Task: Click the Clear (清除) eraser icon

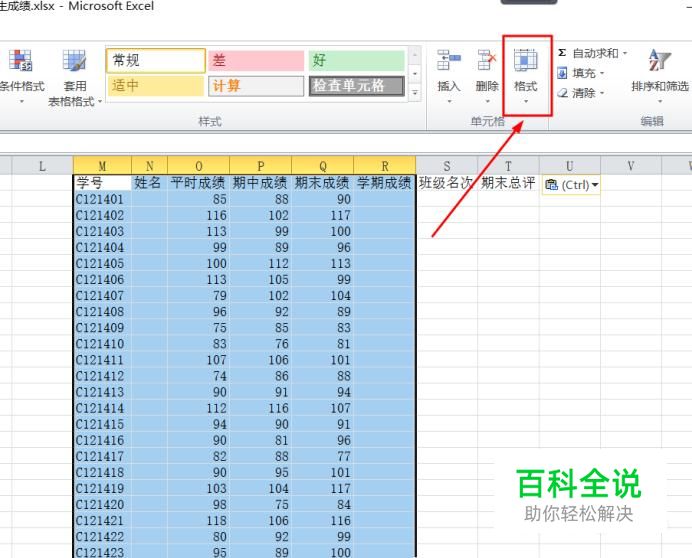Action: point(563,93)
